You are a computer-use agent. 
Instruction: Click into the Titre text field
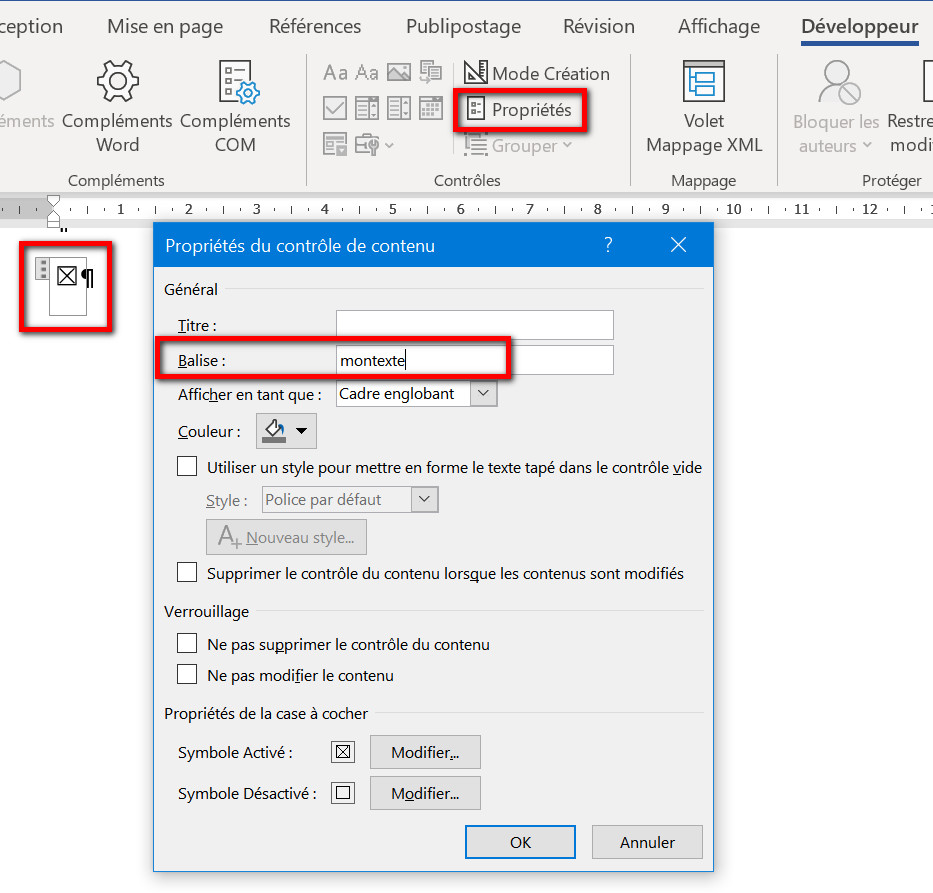(474, 325)
